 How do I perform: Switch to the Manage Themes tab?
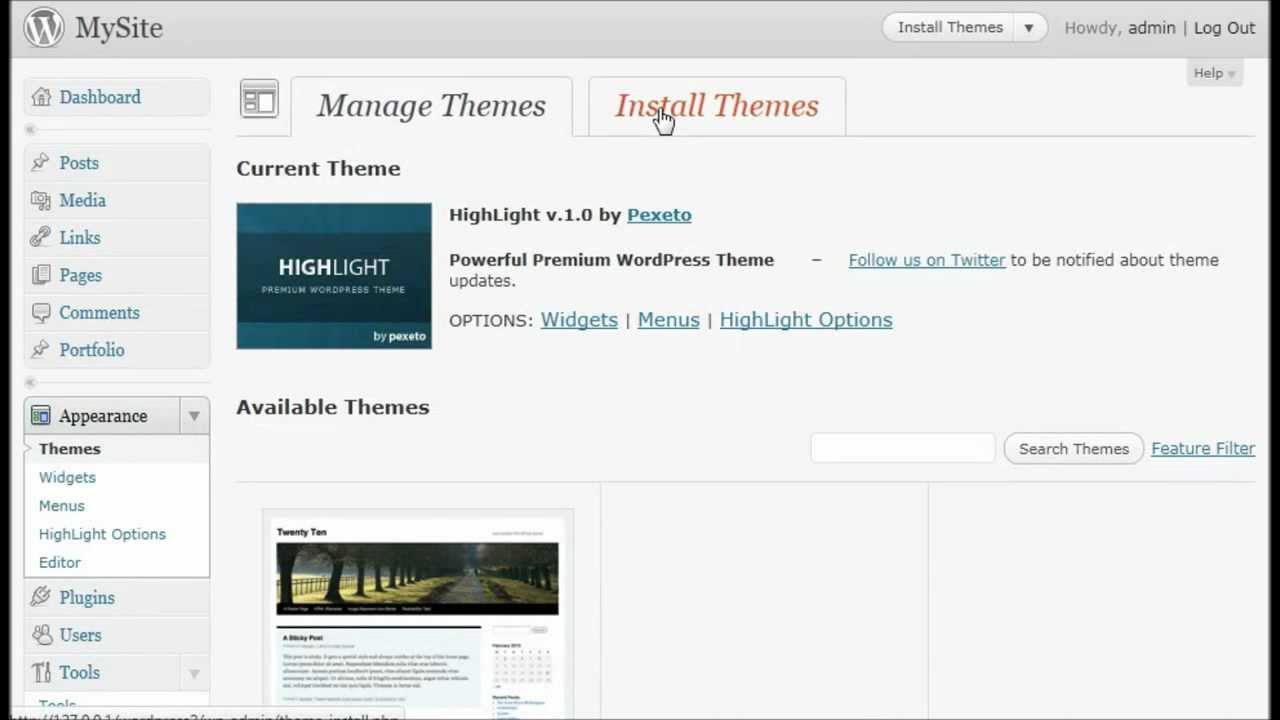click(431, 106)
